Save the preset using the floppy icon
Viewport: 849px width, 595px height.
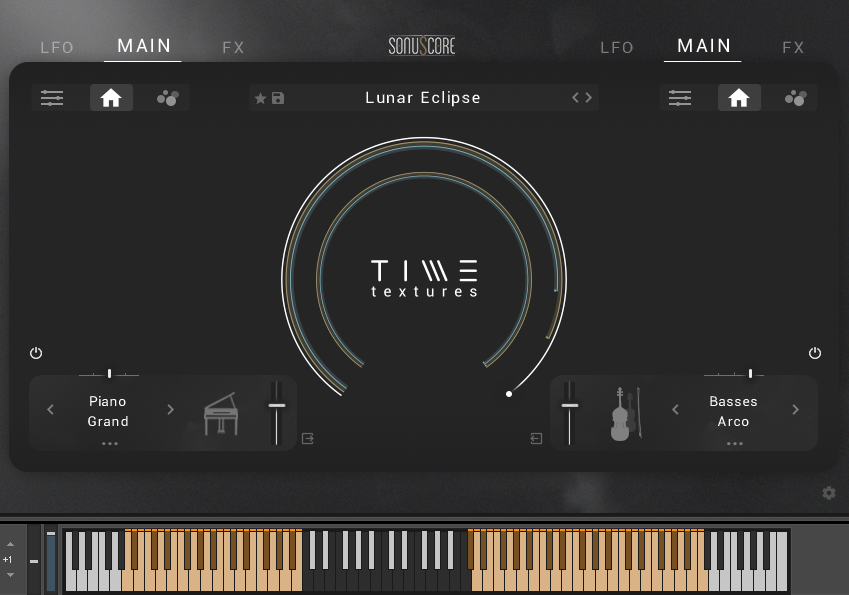pyautogui.click(x=278, y=98)
